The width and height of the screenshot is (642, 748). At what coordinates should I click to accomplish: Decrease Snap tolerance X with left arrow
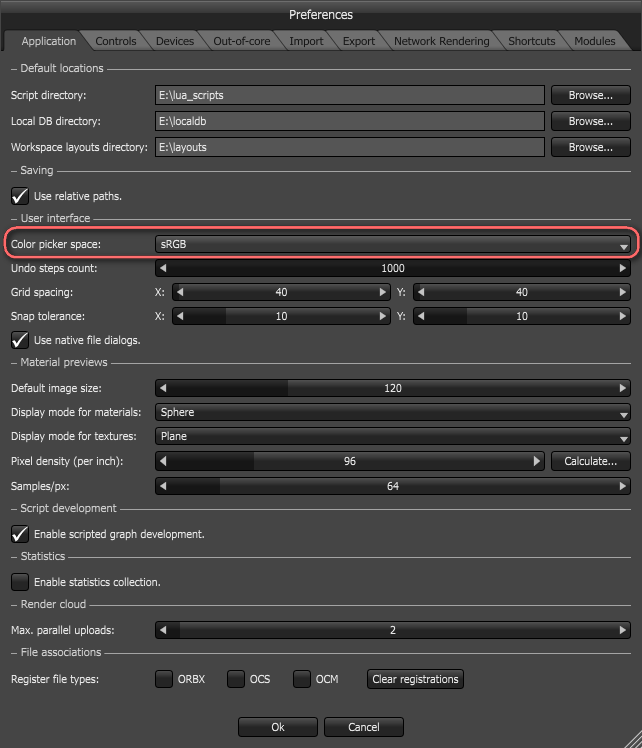(x=180, y=316)
